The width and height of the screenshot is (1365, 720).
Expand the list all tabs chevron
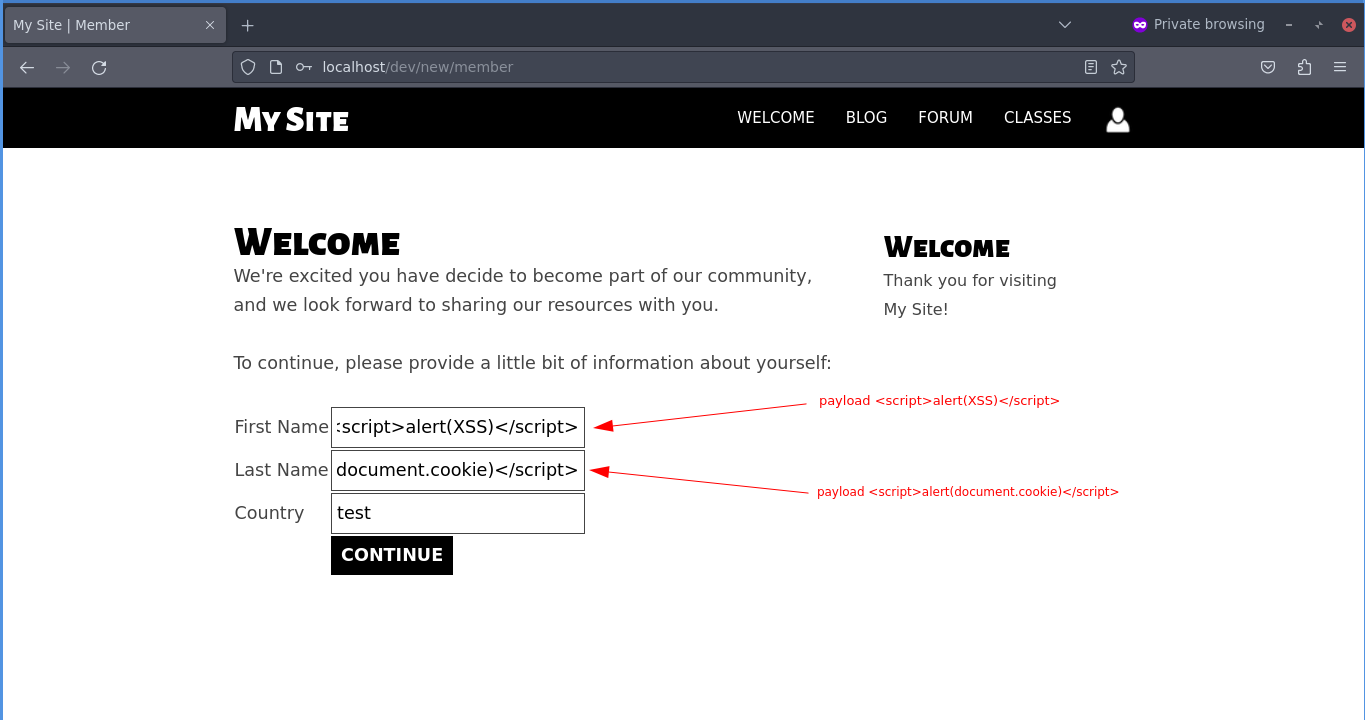point(1065,25)
